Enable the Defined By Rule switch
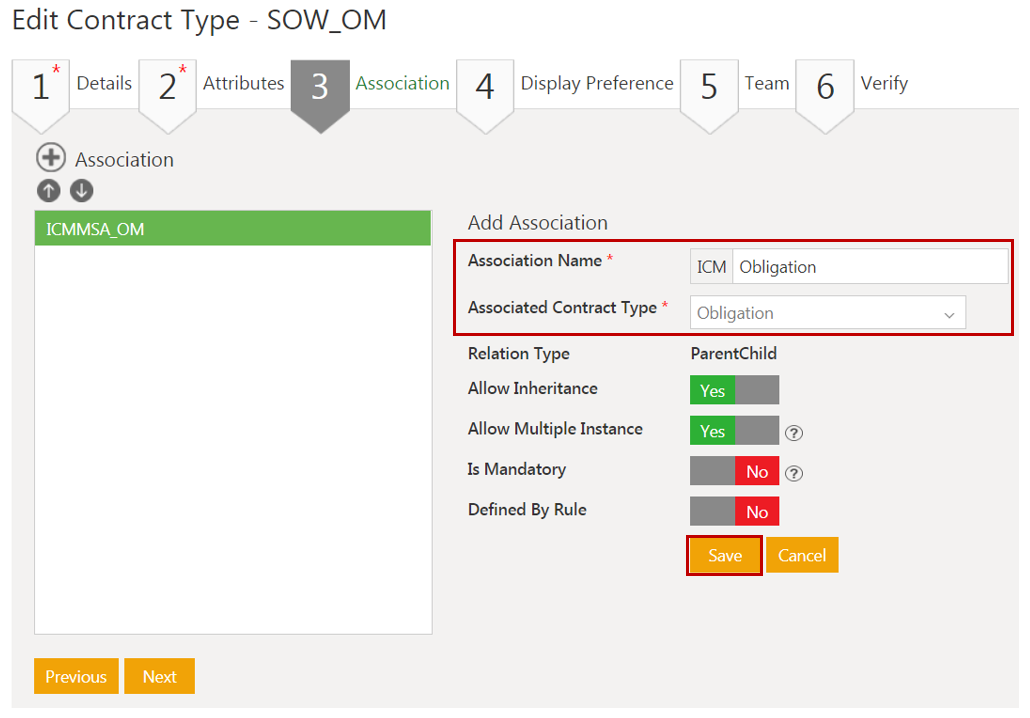Viewport: 1030px width, 718px height. (x=734, y=511)
